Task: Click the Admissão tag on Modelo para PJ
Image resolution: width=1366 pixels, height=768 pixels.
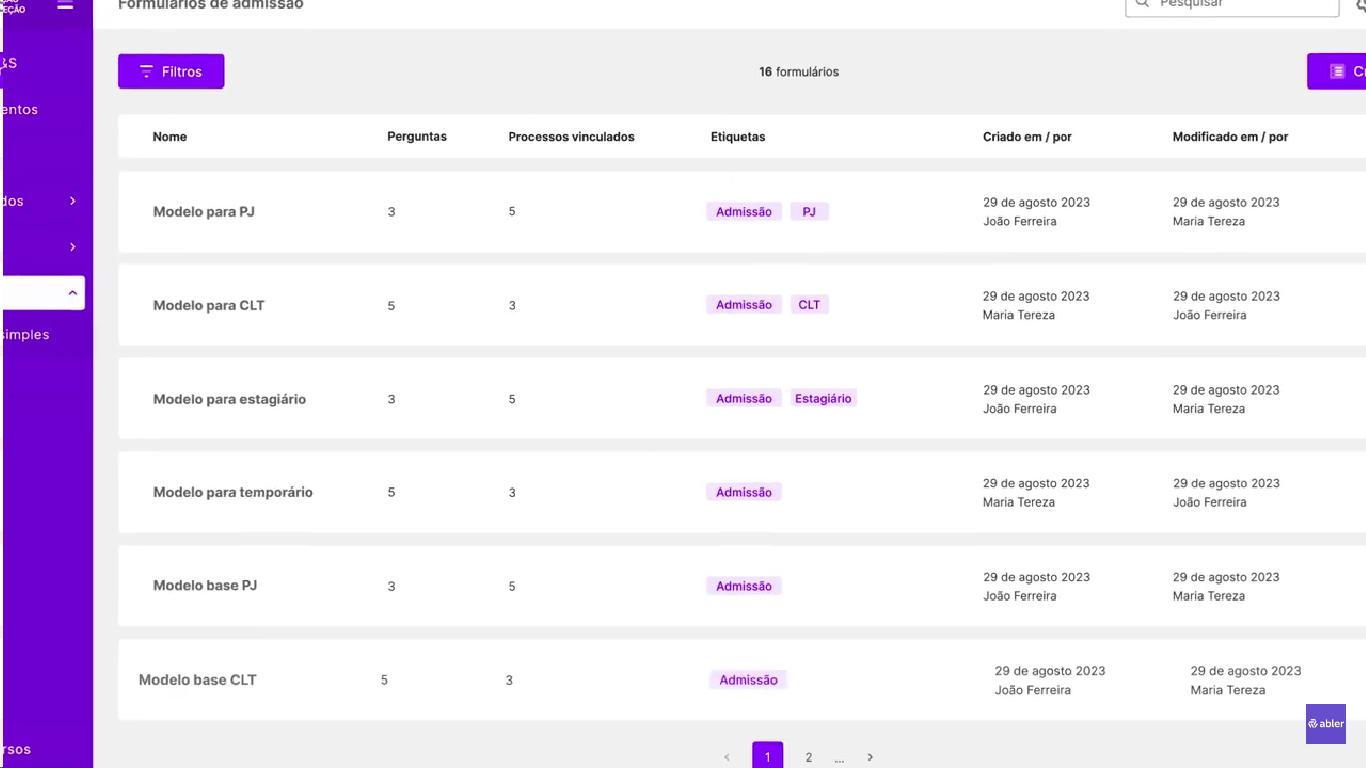Action: 743,211
